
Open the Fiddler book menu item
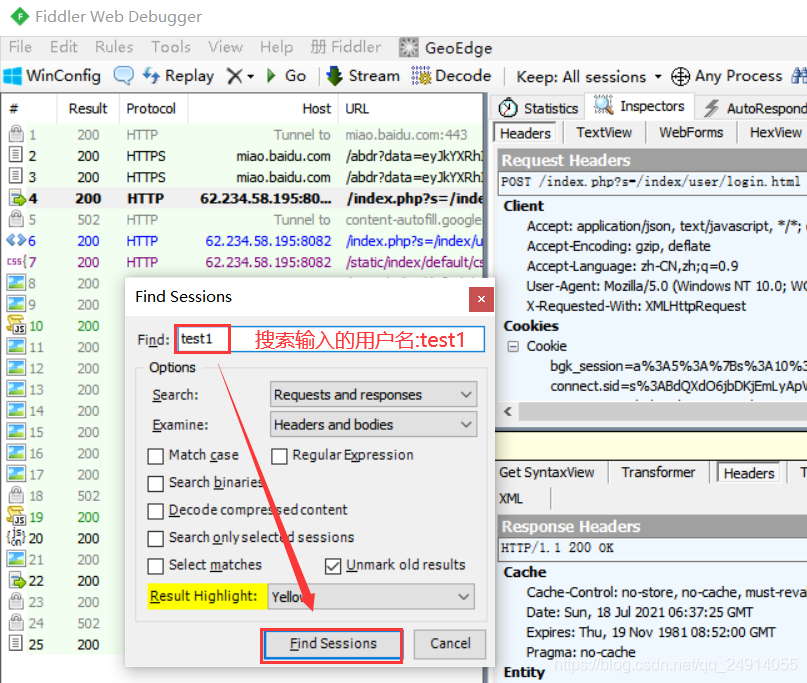(346, 47)
